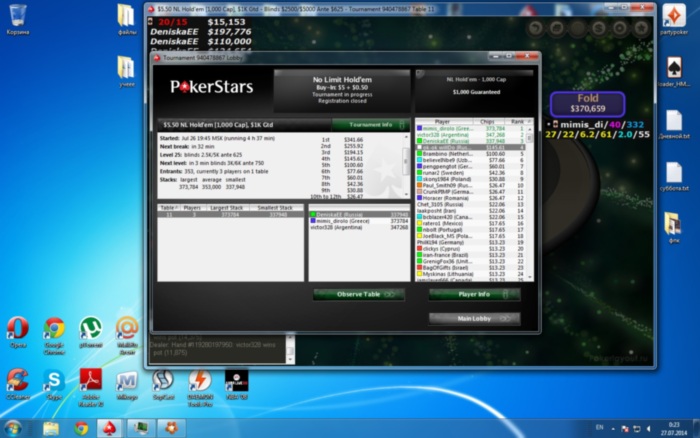The image size is (700, 438).
Task: Open the DAEMON Tools Pro desktop shortcut
Action: coord(200,387)
